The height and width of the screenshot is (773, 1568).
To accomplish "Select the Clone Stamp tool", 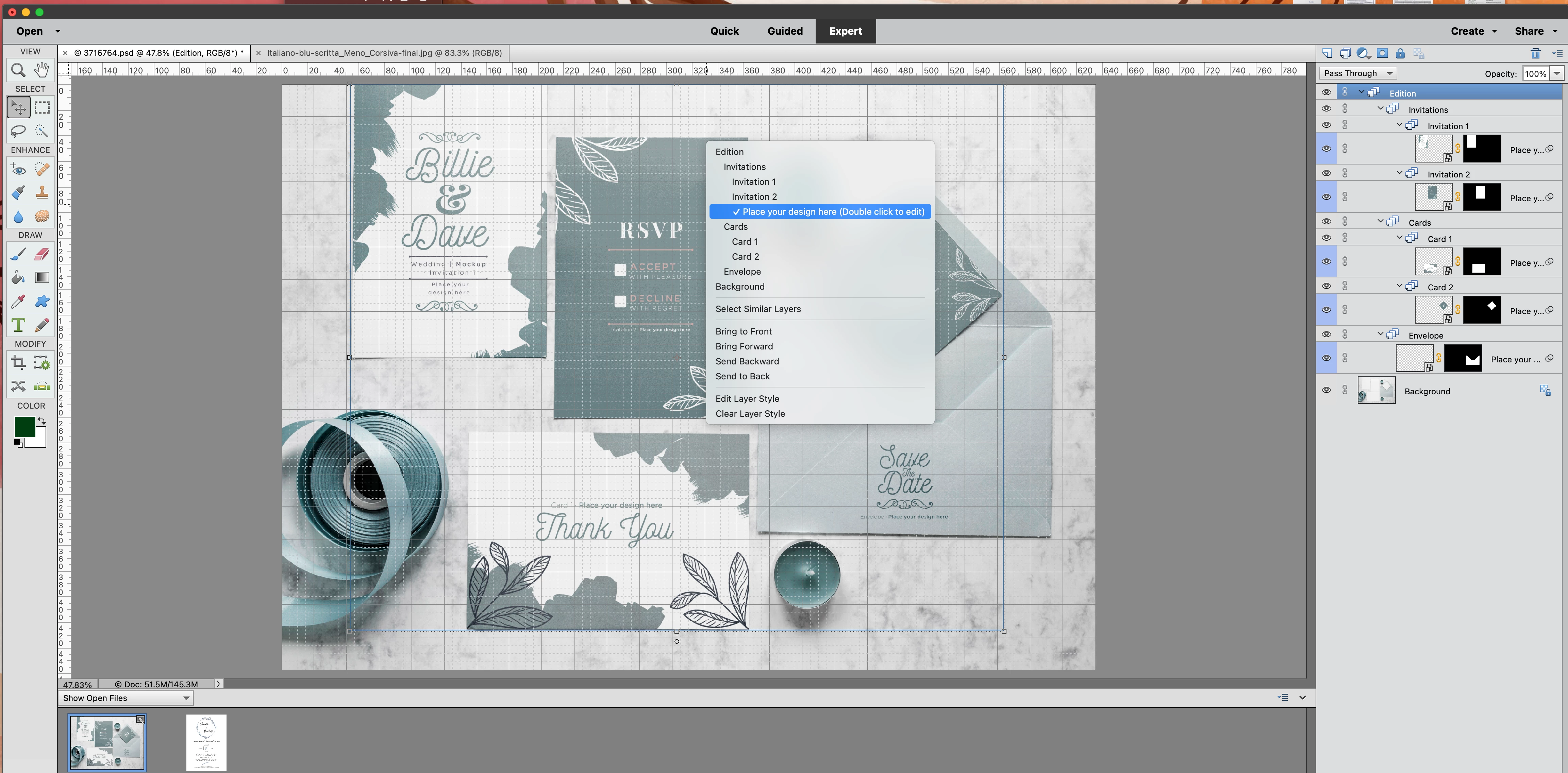I will [x=42, y=193].
